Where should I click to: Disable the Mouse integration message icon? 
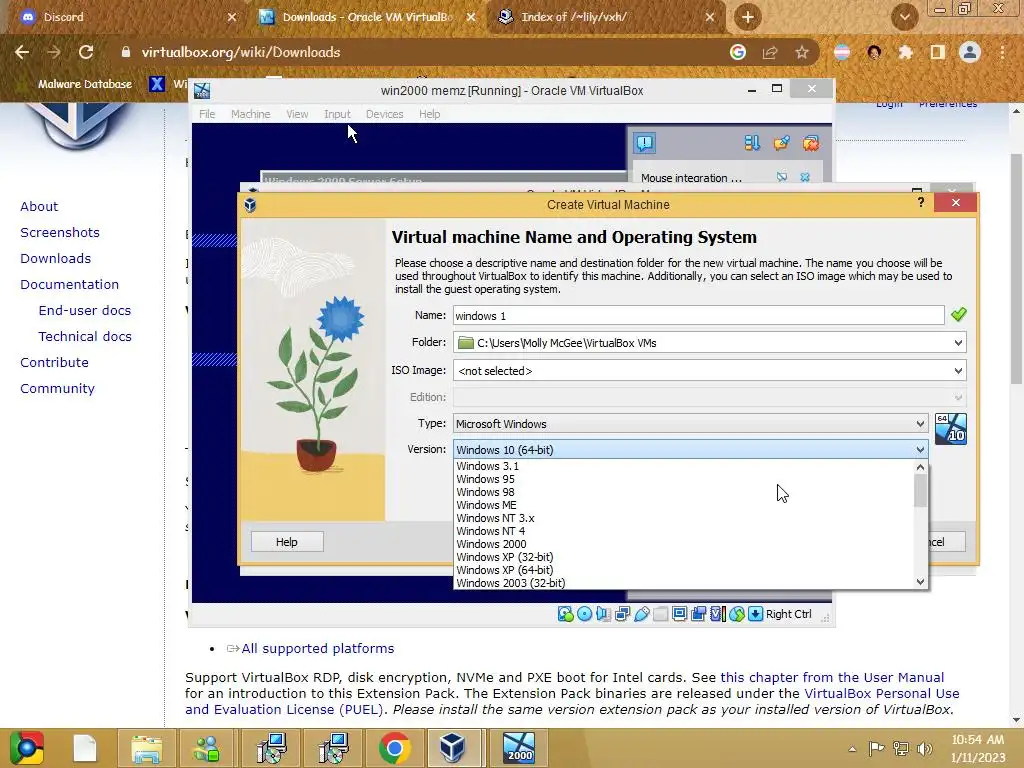782,177
